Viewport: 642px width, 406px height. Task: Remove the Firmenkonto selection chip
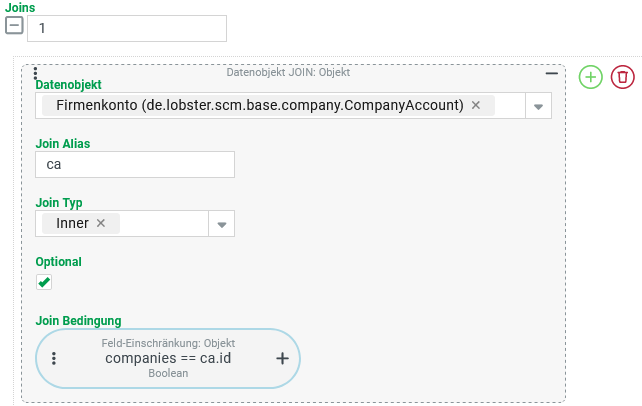tap(476, 105)
